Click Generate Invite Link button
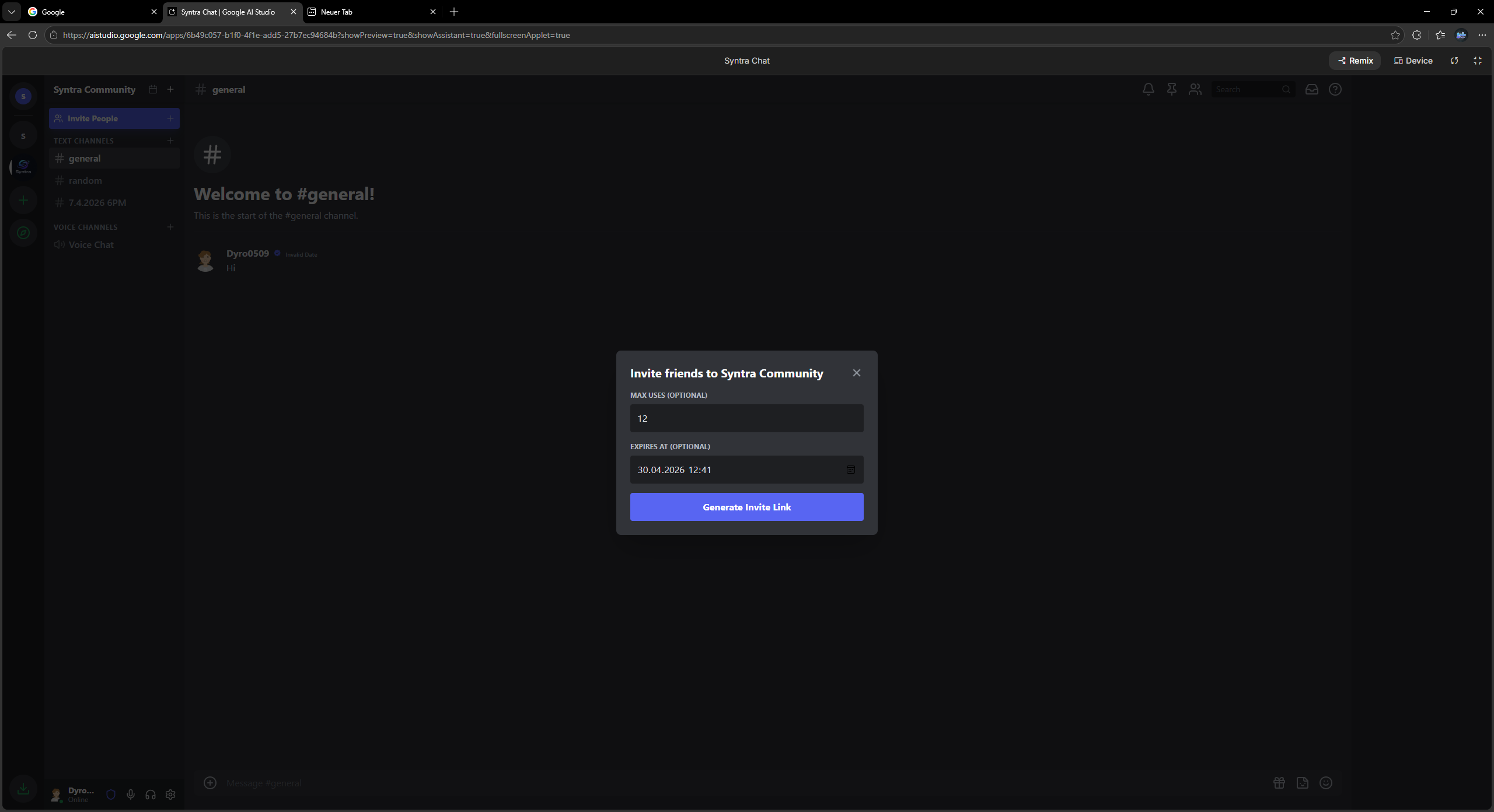The image size is (1494, 812). 746,507
